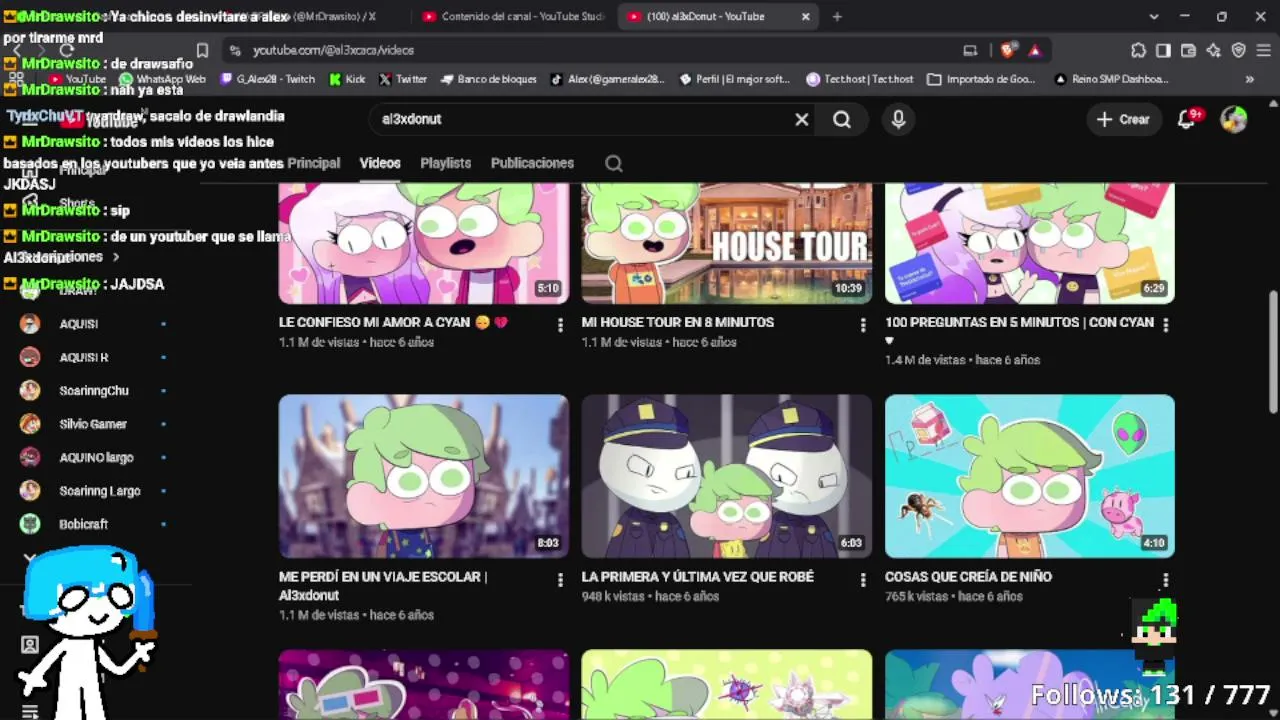Select the Videos channel tab
The height and width of the screenshot is (720, 1280).
pyautogui.click(x=380, y=163)
